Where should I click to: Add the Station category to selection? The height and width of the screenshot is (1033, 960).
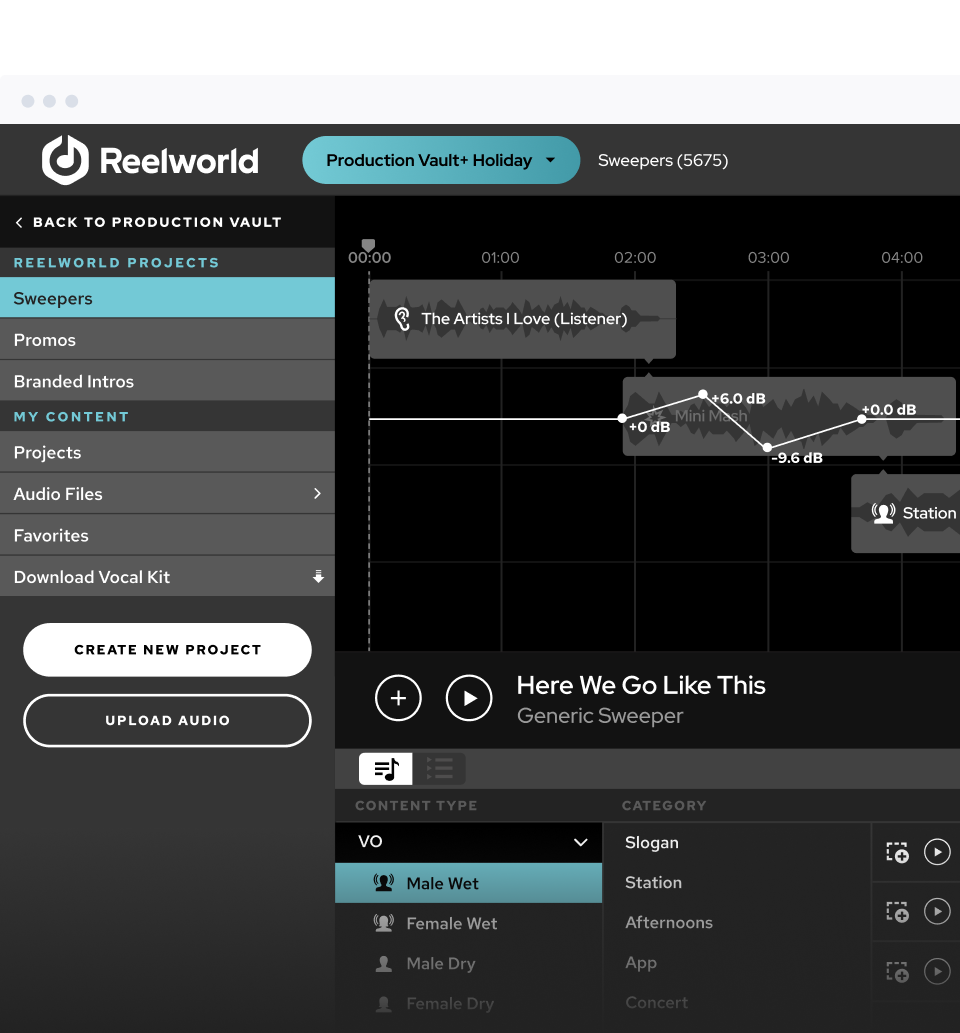[x=897, y=911]
